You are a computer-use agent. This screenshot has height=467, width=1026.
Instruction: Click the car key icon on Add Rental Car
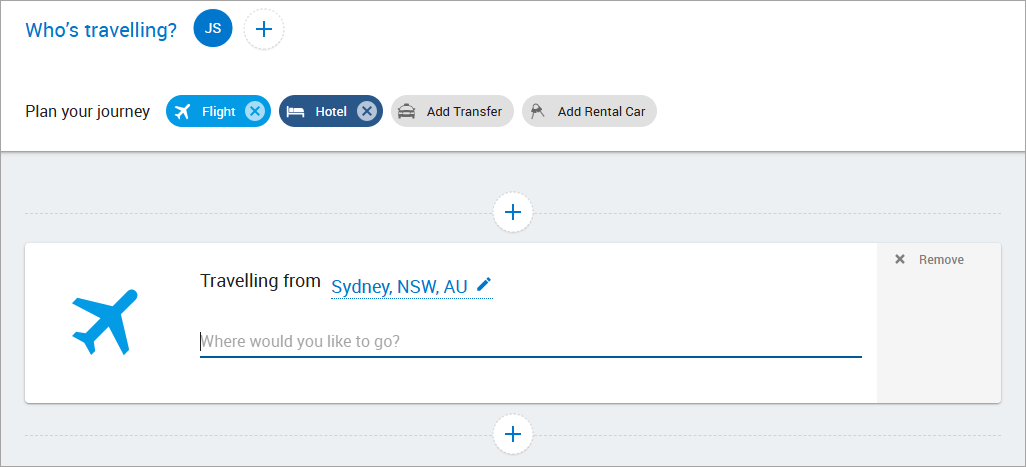click(538, 112)
